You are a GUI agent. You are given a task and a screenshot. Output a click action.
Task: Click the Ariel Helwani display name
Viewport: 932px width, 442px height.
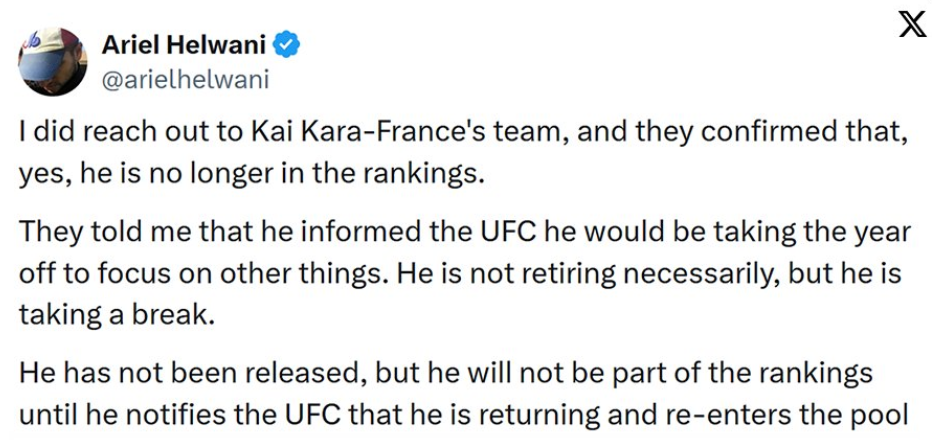186,45
